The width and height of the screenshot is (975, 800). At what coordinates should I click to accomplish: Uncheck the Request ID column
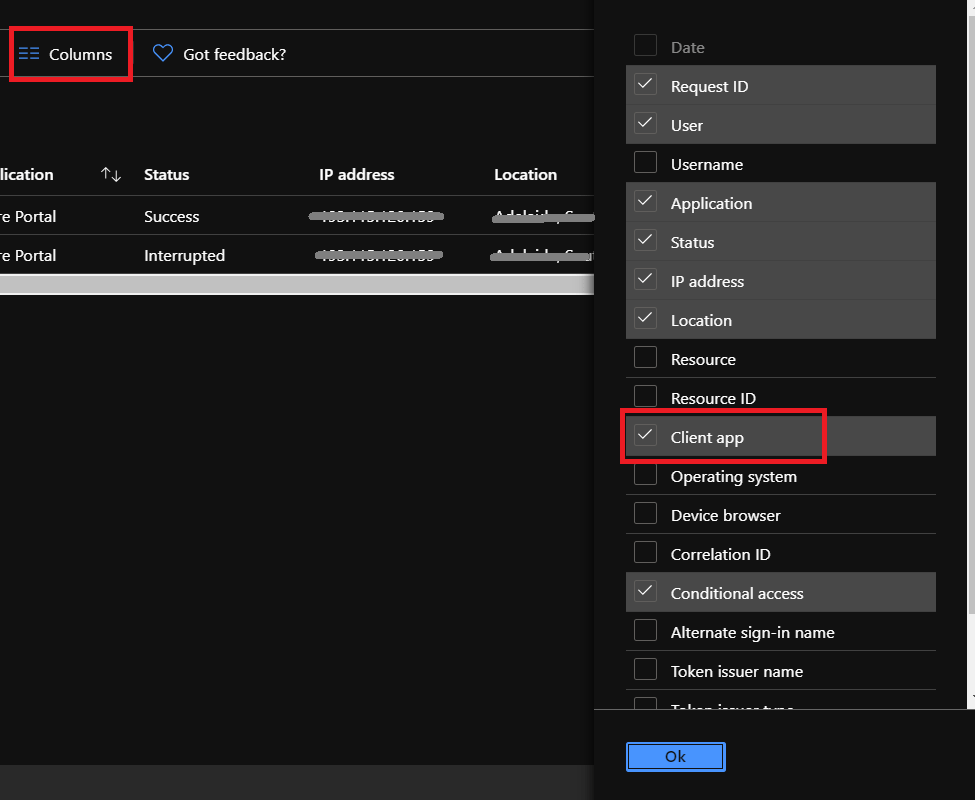[646, 85]
